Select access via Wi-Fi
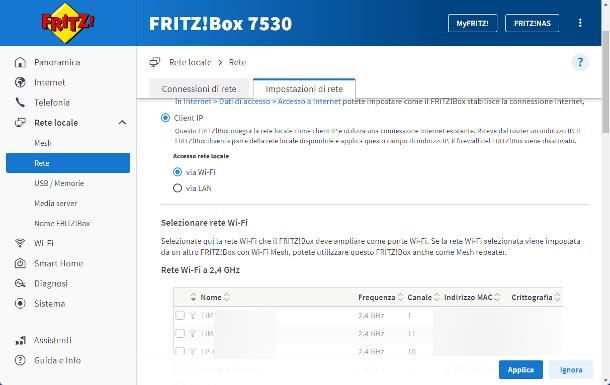 177,172
